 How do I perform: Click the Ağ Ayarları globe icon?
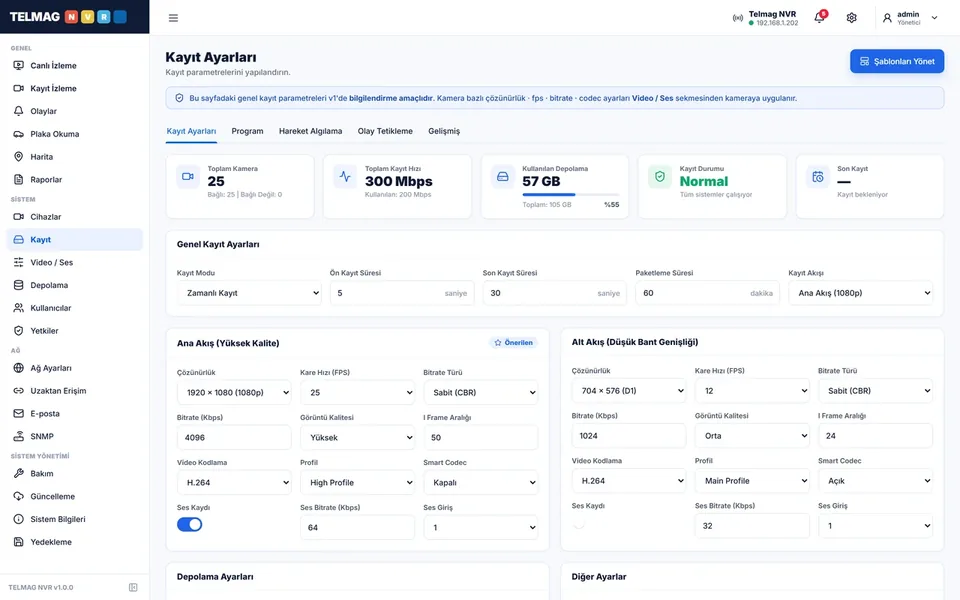click(x=18, y=368)
